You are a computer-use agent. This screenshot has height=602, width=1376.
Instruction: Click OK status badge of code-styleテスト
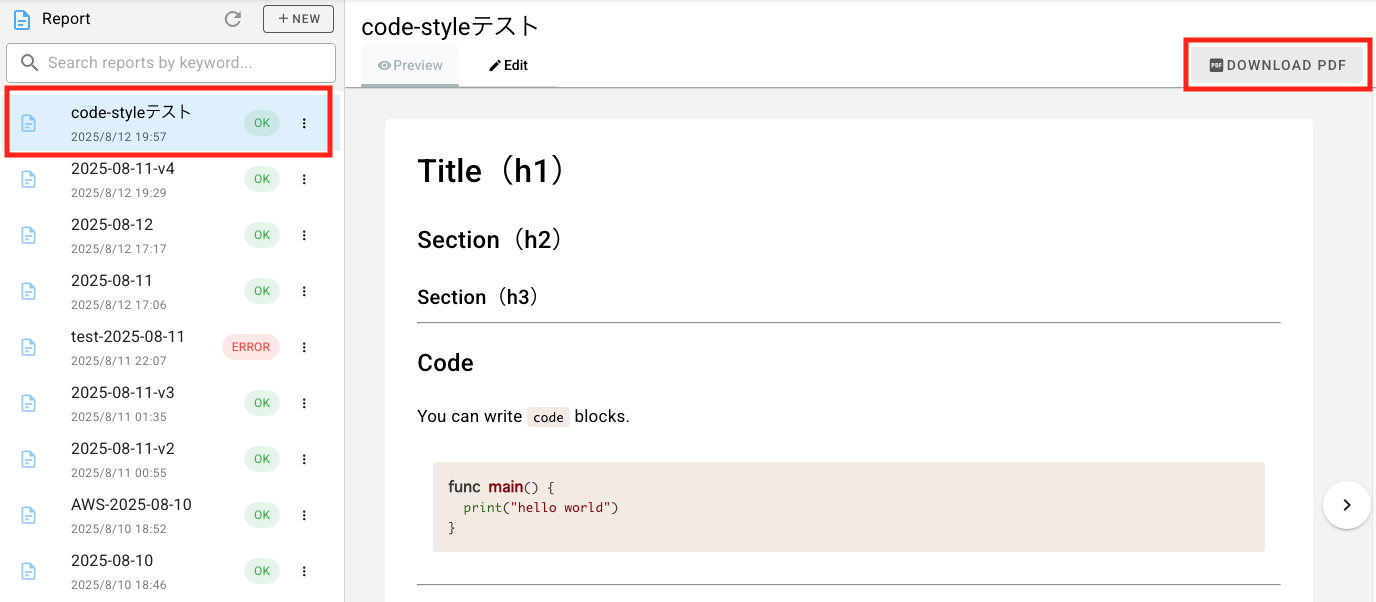point(262,123)
